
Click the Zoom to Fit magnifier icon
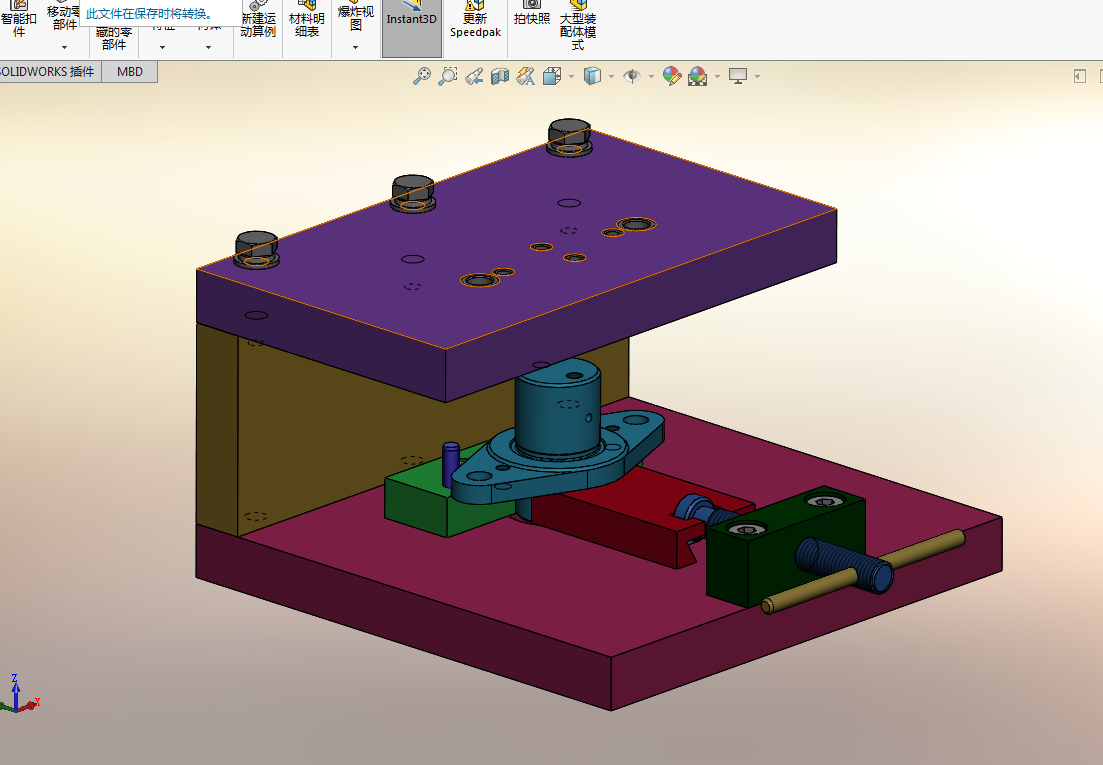coord(421,76)
